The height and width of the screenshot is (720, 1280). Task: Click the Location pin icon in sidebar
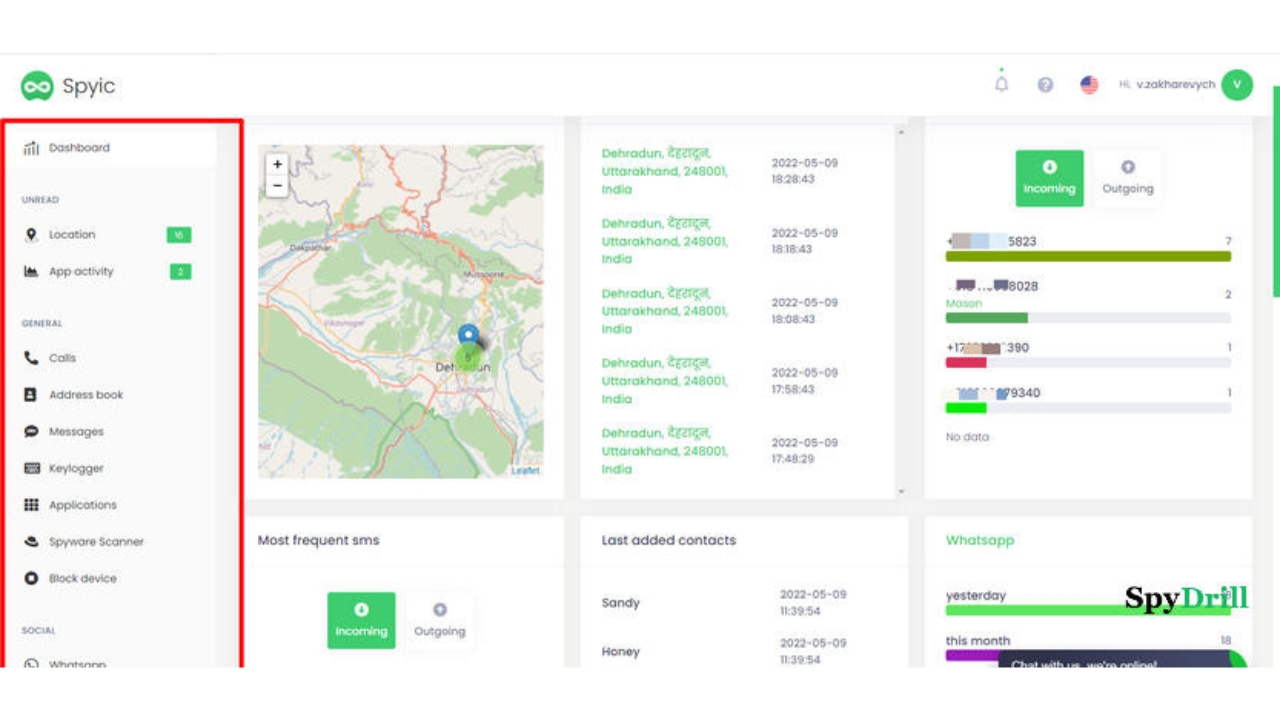pyautogui.click(x=31, y=235)
